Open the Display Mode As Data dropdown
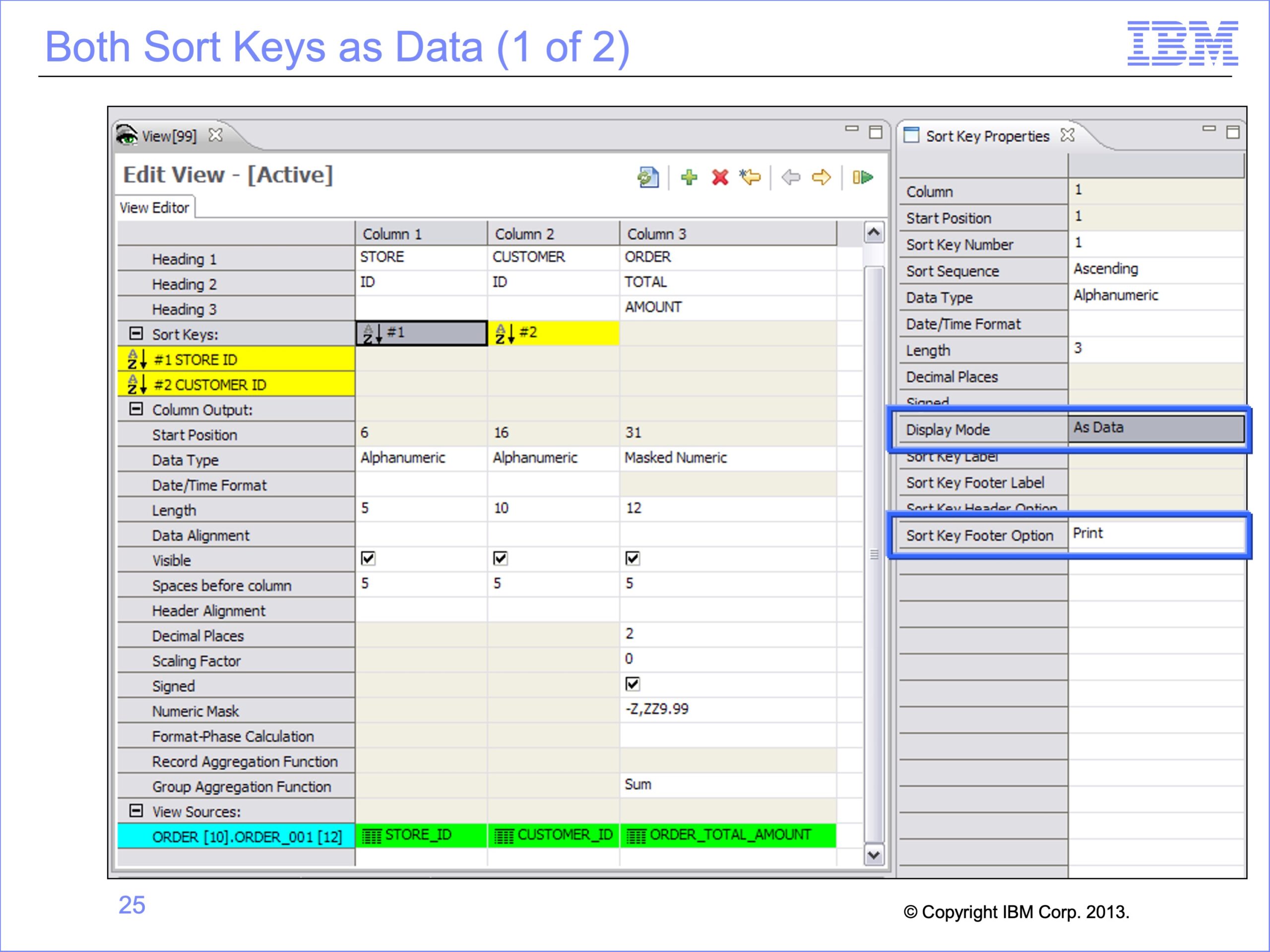Viewport: 1270px width, 952px height. pos(1156,428)
